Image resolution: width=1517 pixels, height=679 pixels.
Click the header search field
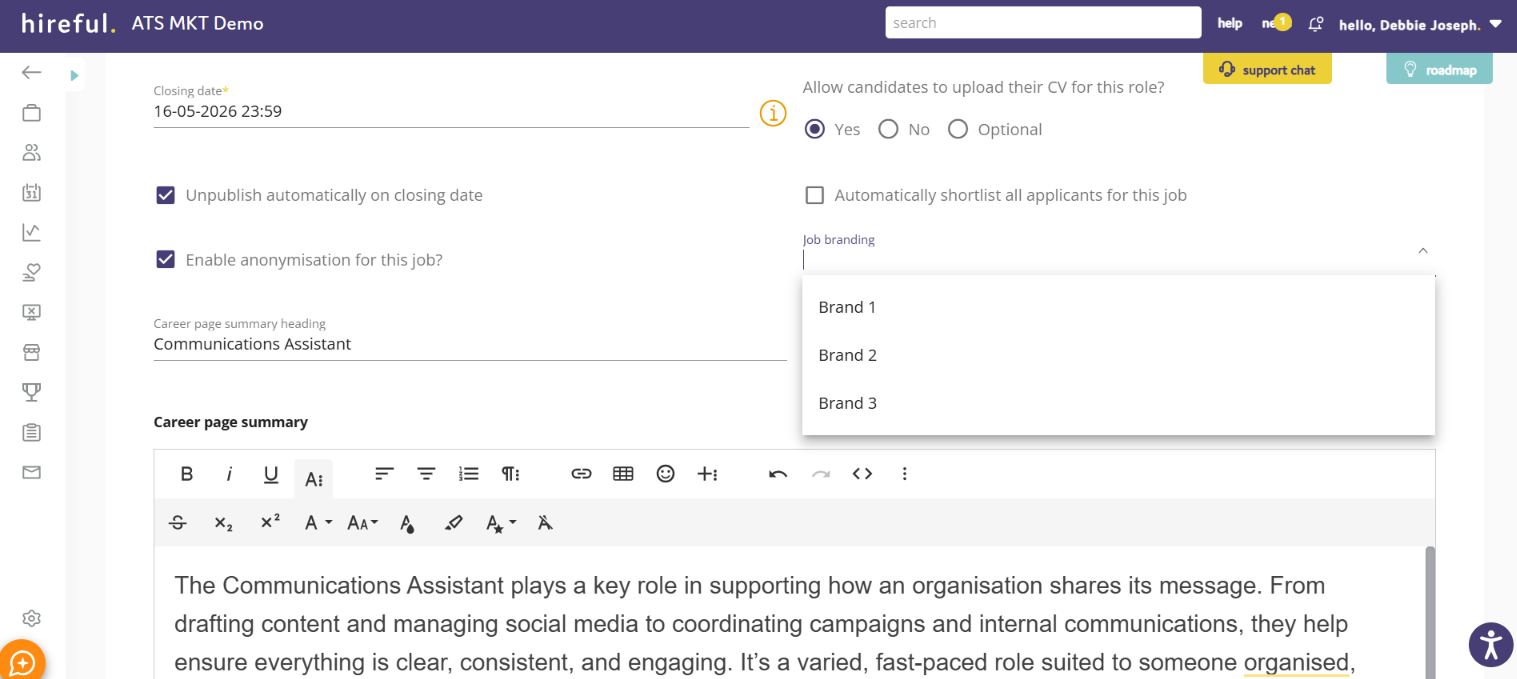[1043, 23]
